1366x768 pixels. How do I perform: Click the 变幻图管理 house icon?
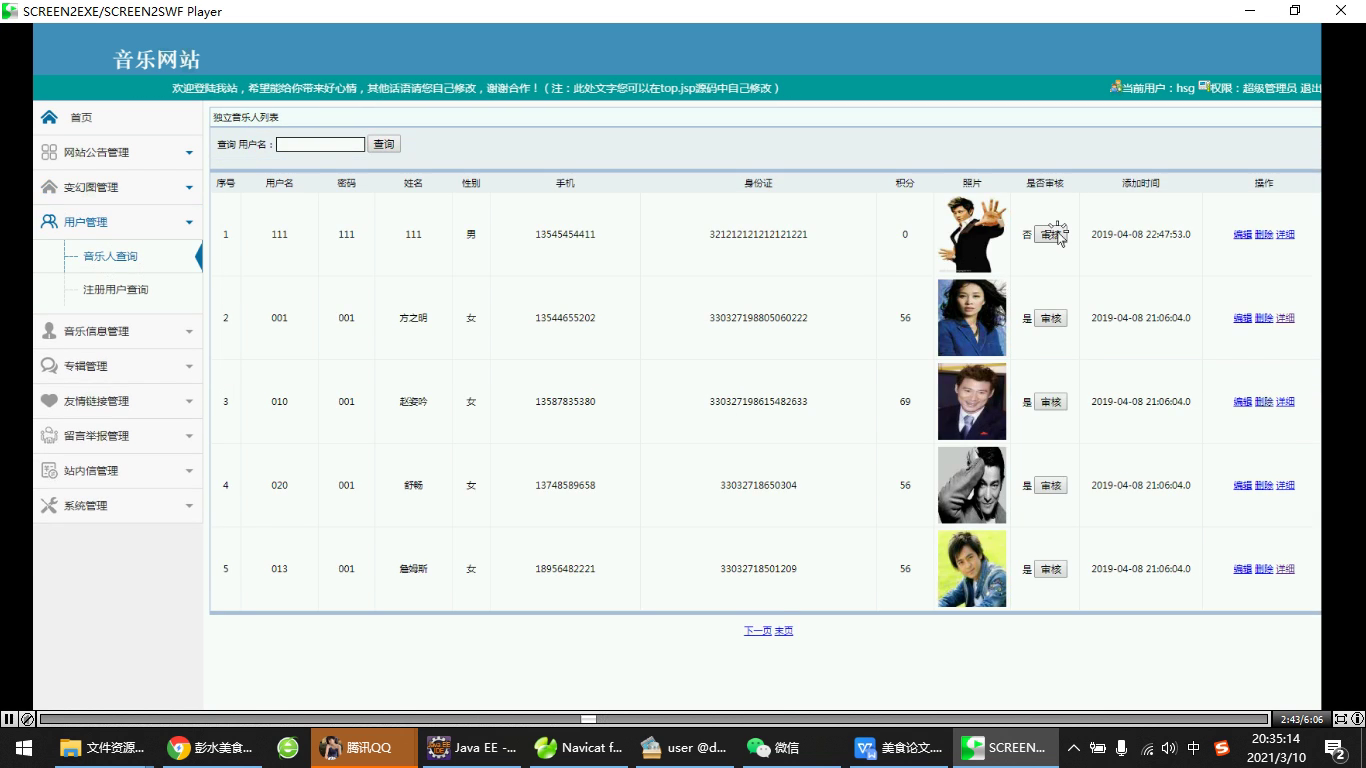[x=49, y=187]
